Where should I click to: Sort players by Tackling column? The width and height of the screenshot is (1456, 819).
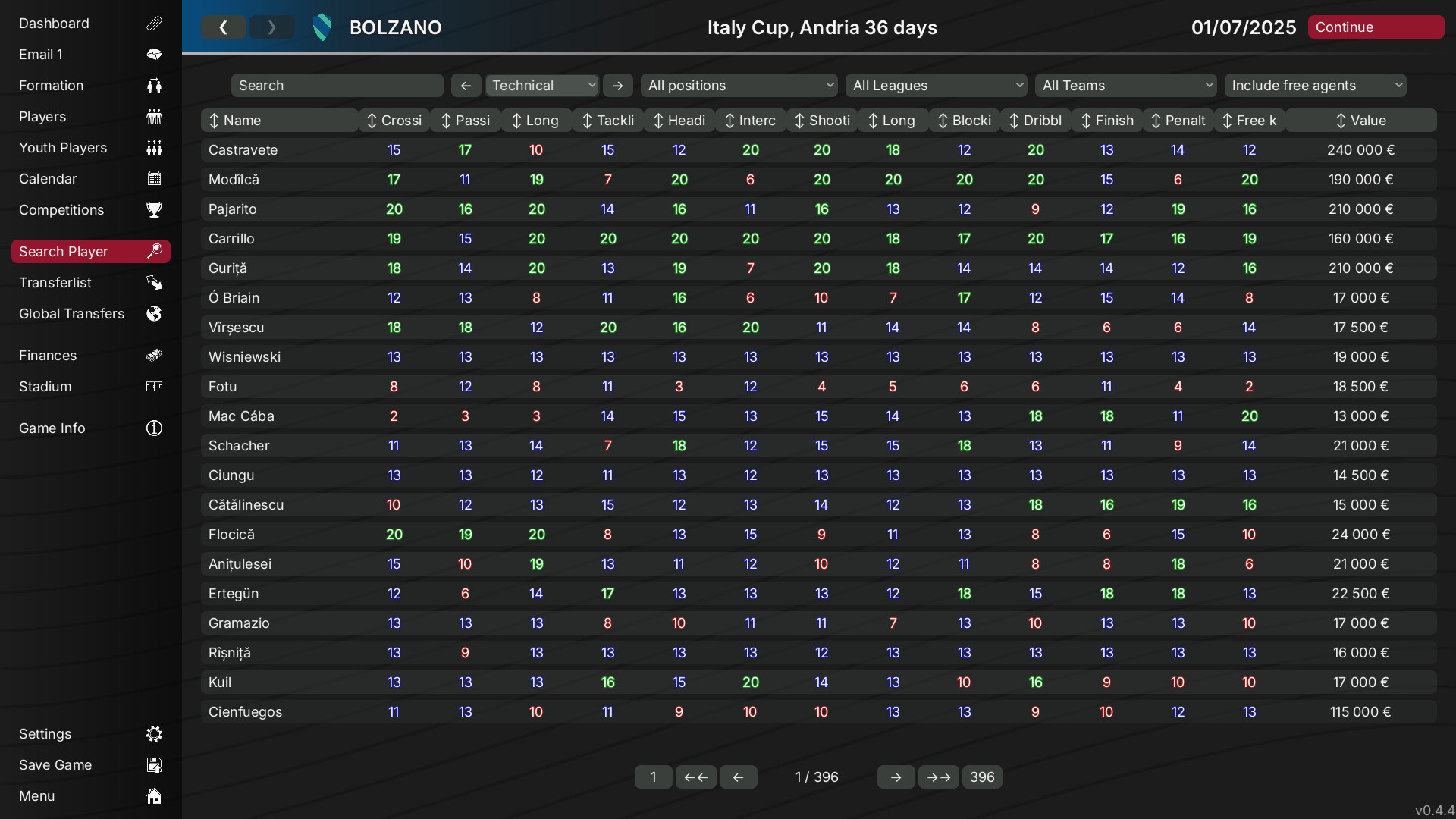tap(607, 121)
